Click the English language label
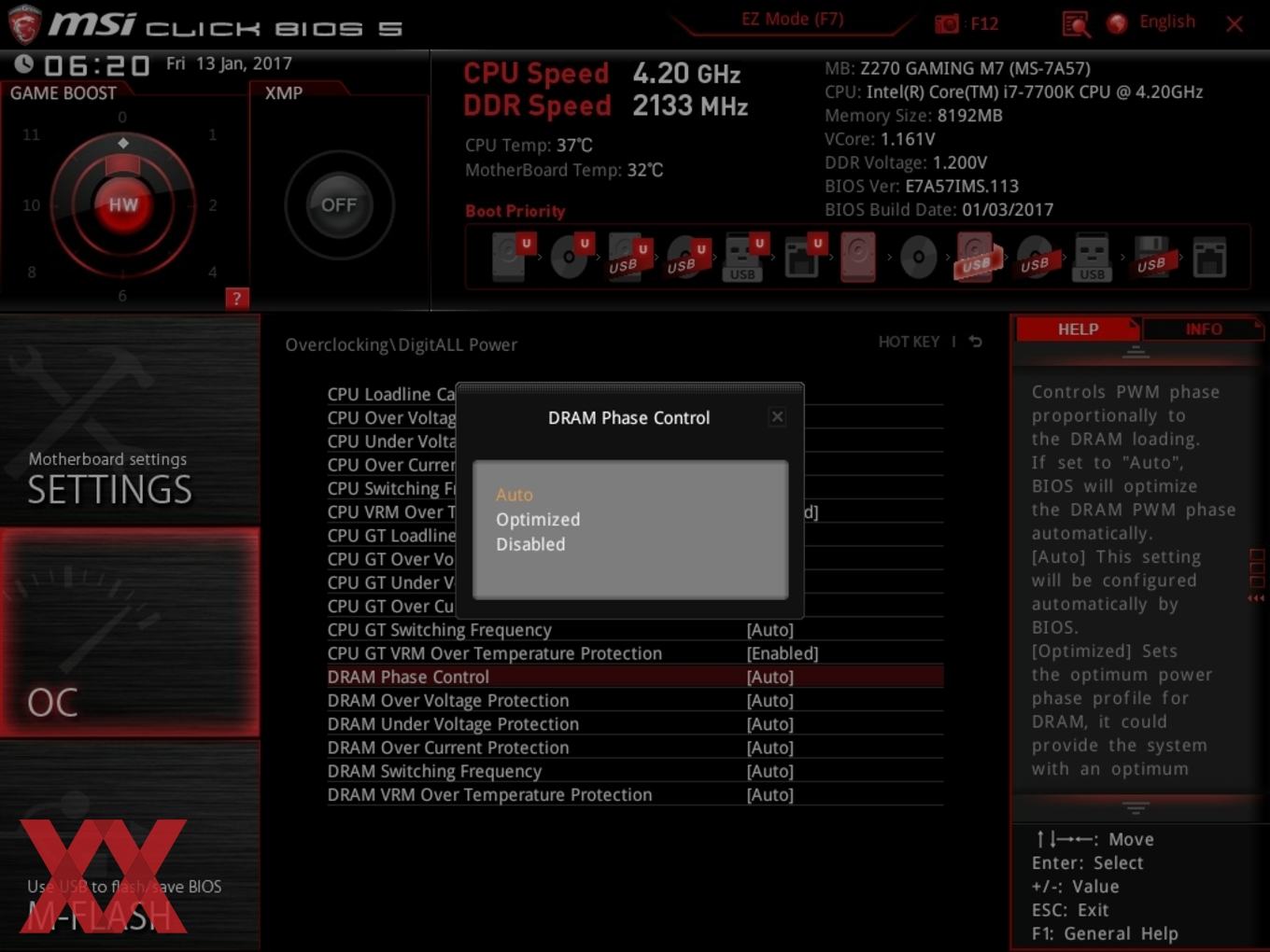Image resolution: width=1270 pixels, height=952 pixels. click(x=1167, y=21)
